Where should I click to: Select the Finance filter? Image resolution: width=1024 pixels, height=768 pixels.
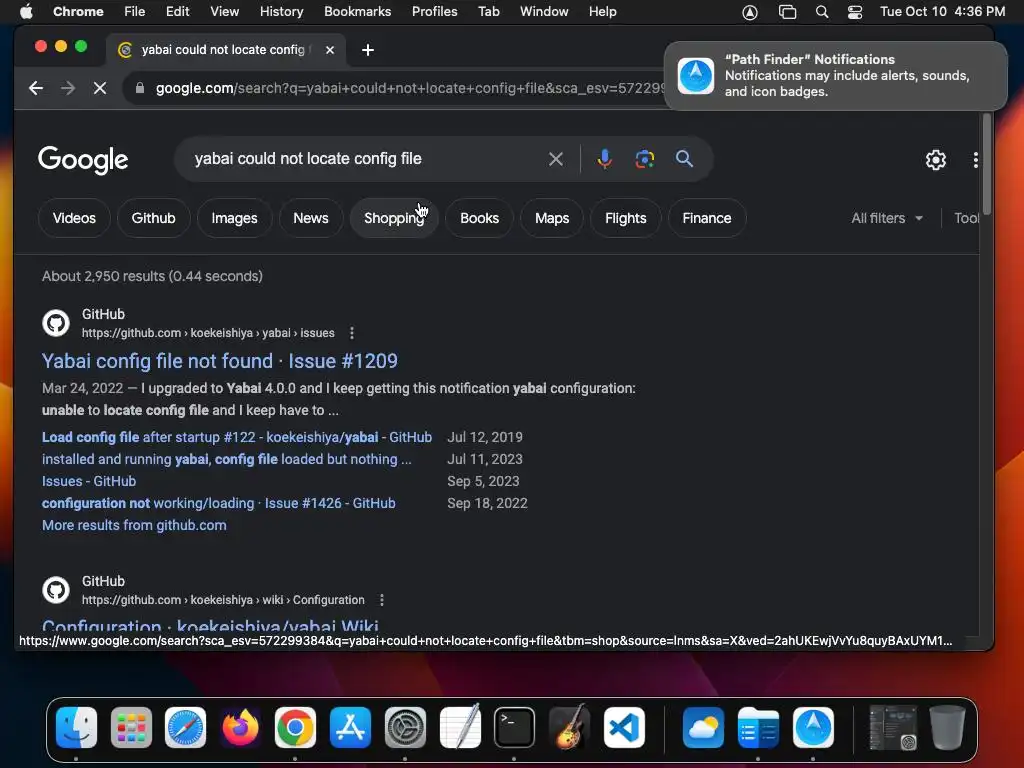[707, 218]
